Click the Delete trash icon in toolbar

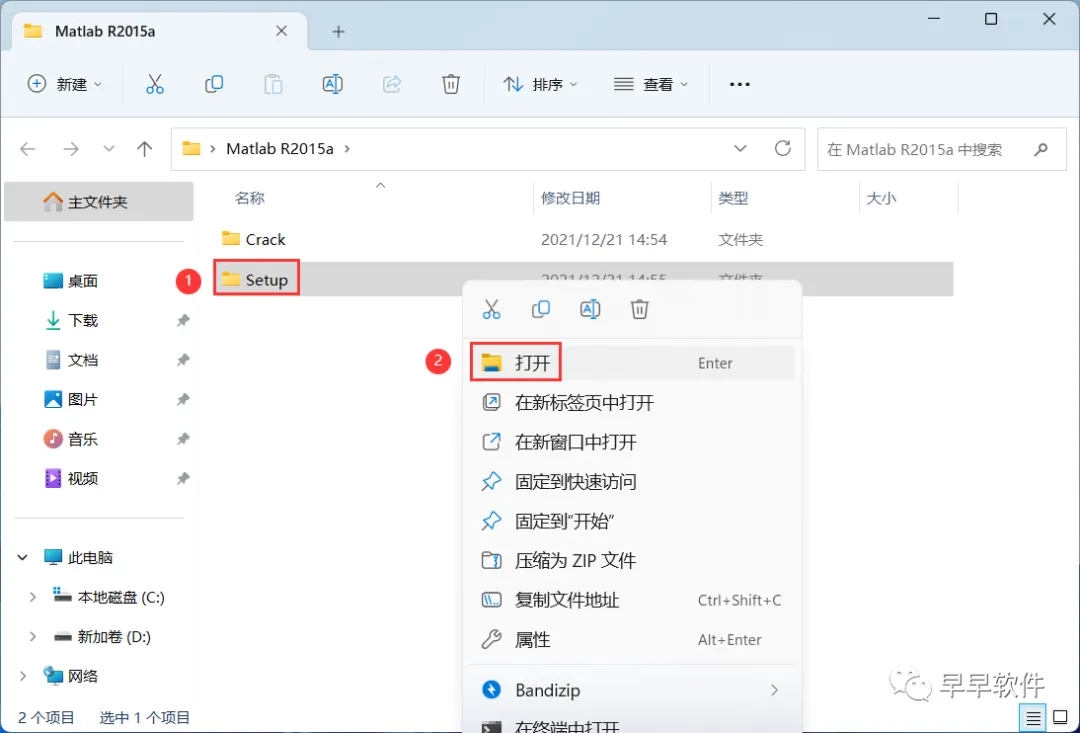pos(450,84)
